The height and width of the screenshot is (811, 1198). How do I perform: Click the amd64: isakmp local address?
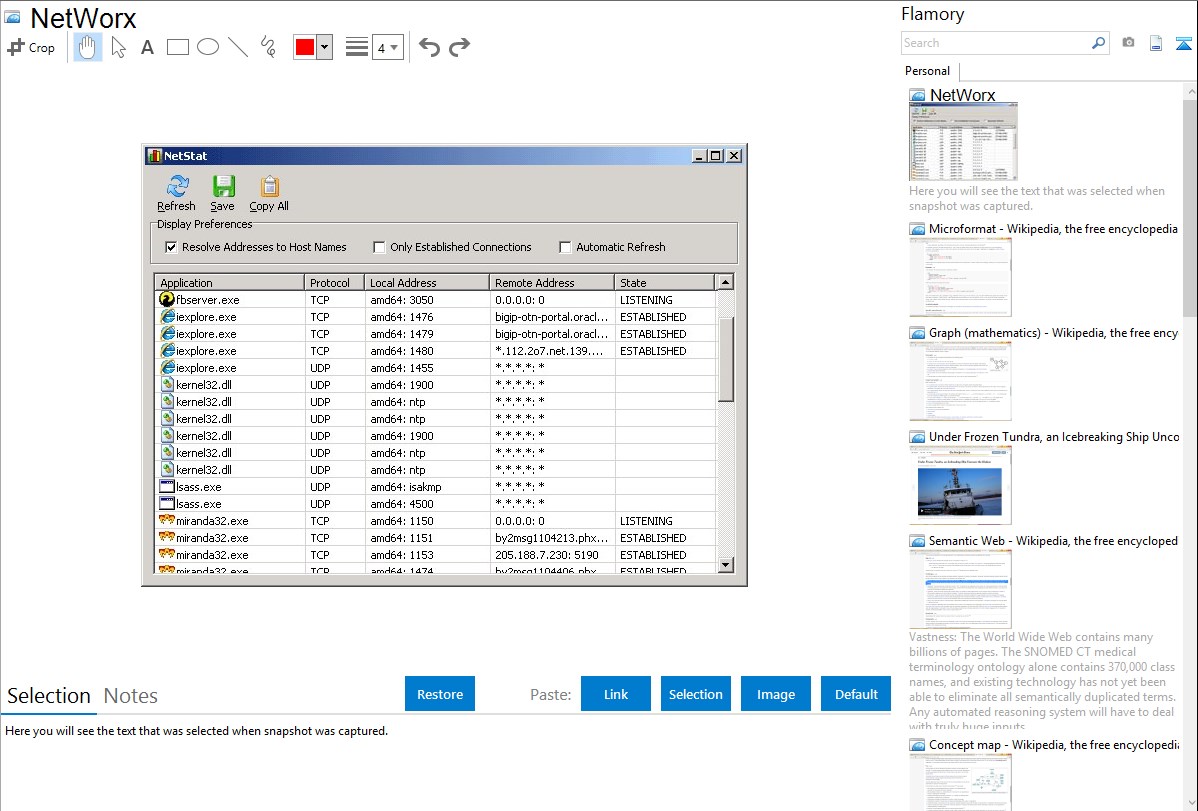(406, 487)
